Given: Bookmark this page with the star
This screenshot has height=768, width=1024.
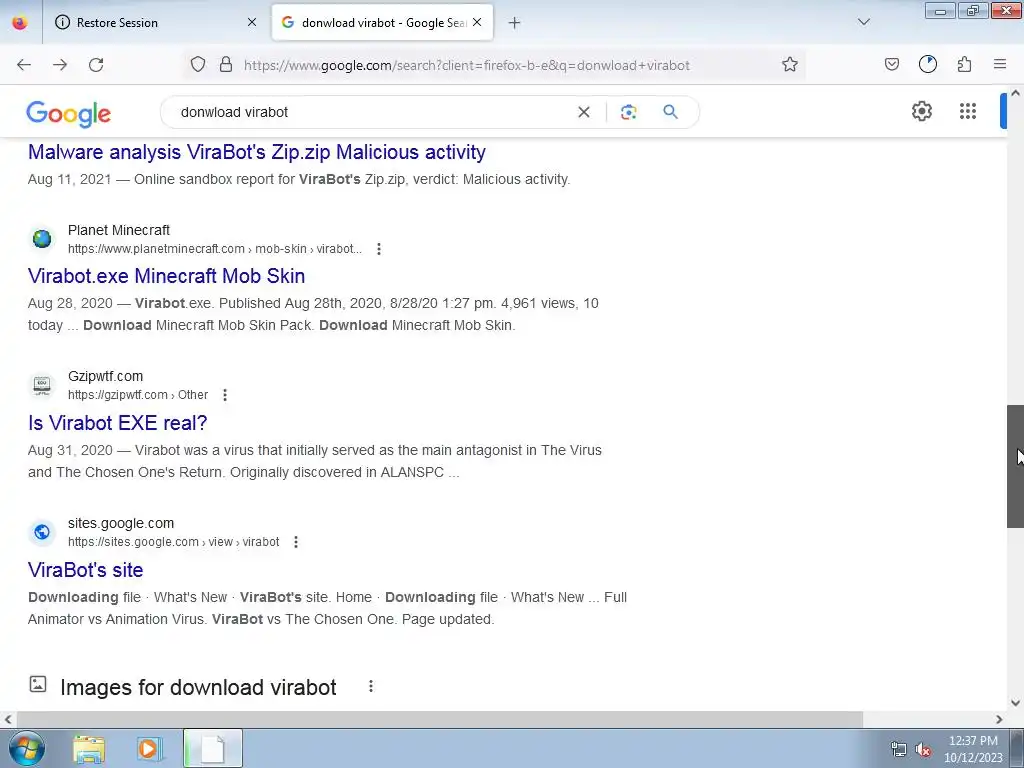Looking at the screenshot, I should (790, 65).
